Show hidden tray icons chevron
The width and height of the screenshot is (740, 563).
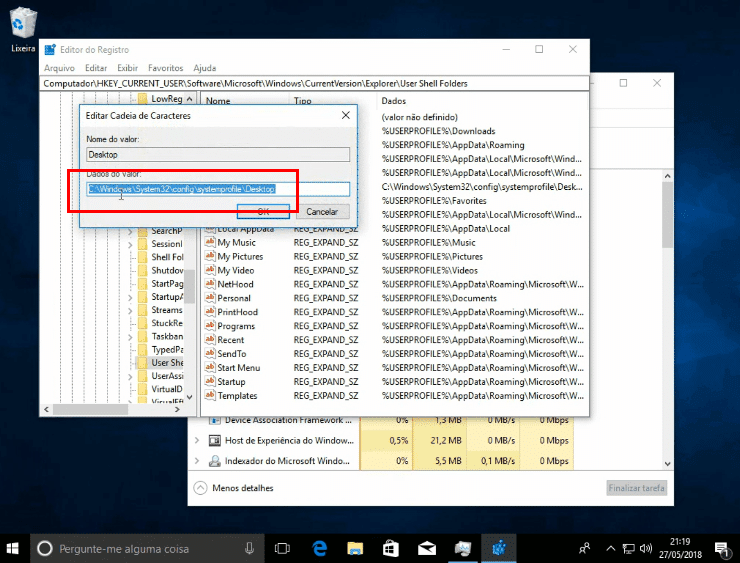pyautogui.click(x=610, y=548)
